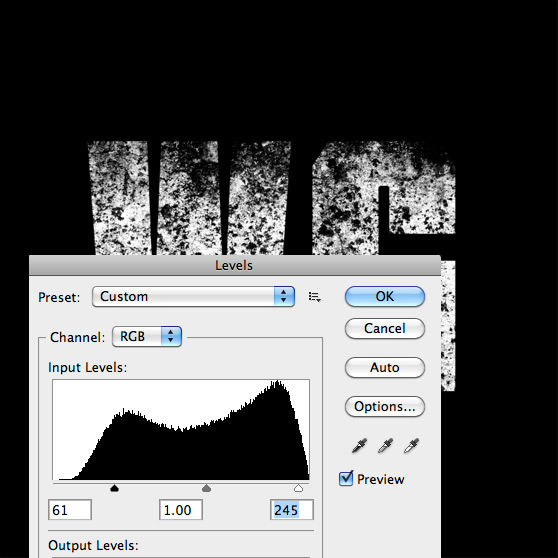Screen dimensions: 558x558
Task: Click the Cancel button
Action: tap(385, 328)
